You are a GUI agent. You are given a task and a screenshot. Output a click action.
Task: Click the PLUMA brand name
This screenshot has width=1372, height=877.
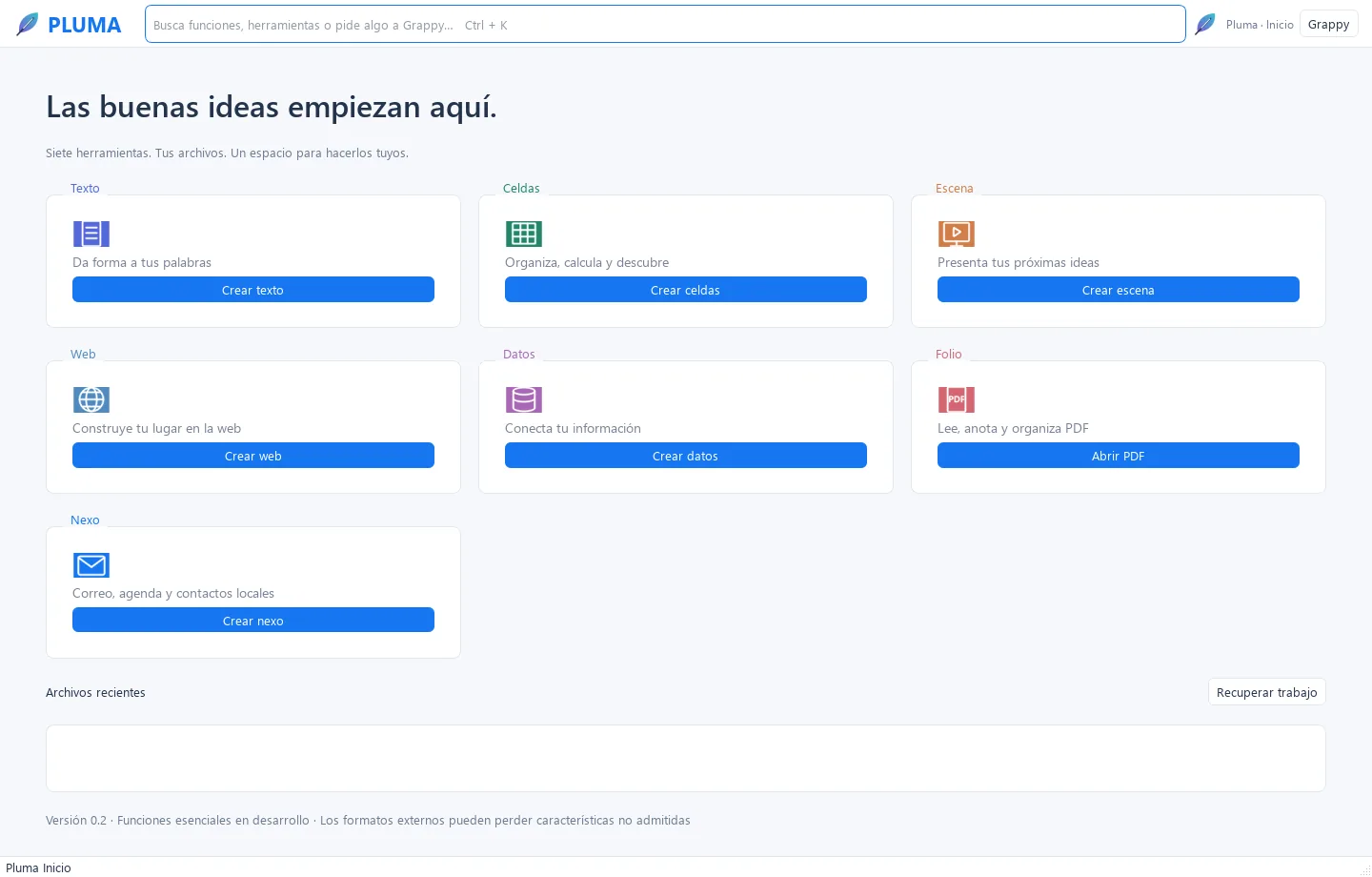(85, 26)
